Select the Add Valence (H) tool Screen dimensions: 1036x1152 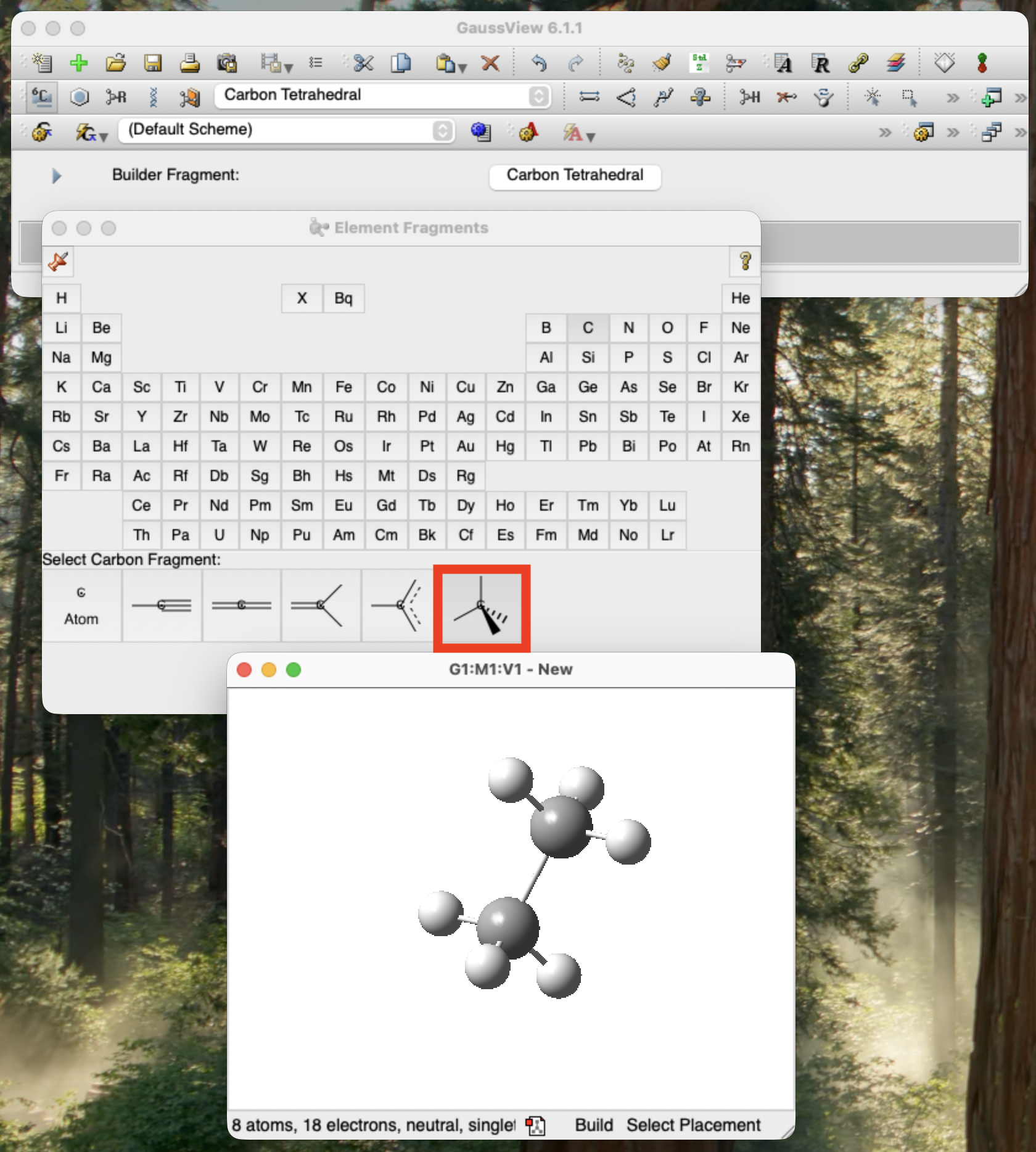tap(750, 97)
